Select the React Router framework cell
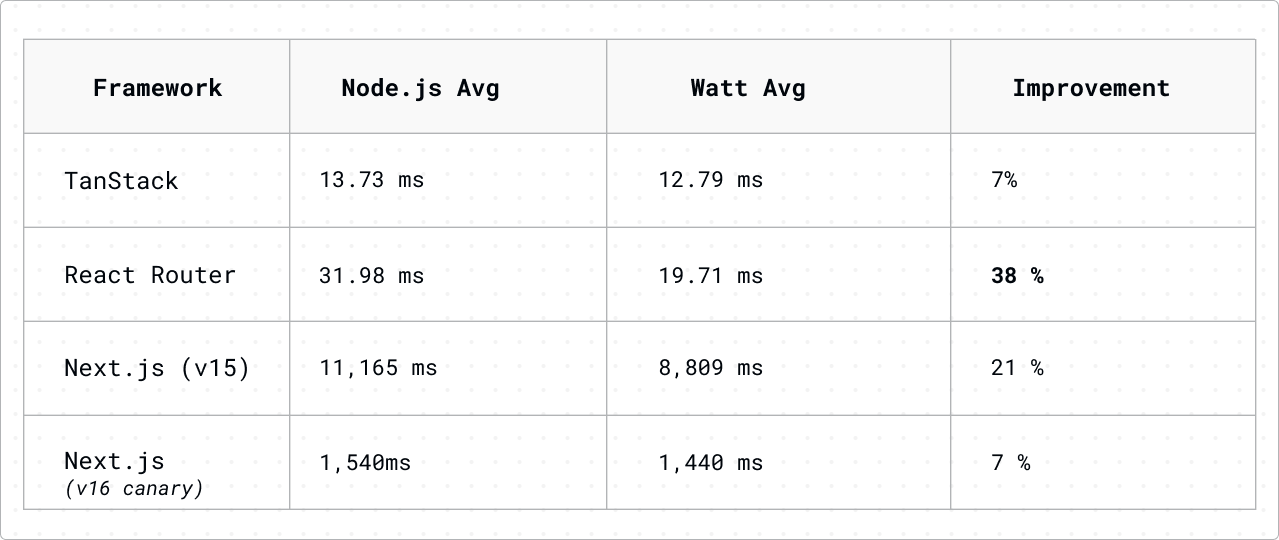This screenshot has width=1279, height=540. pos(150,275)
